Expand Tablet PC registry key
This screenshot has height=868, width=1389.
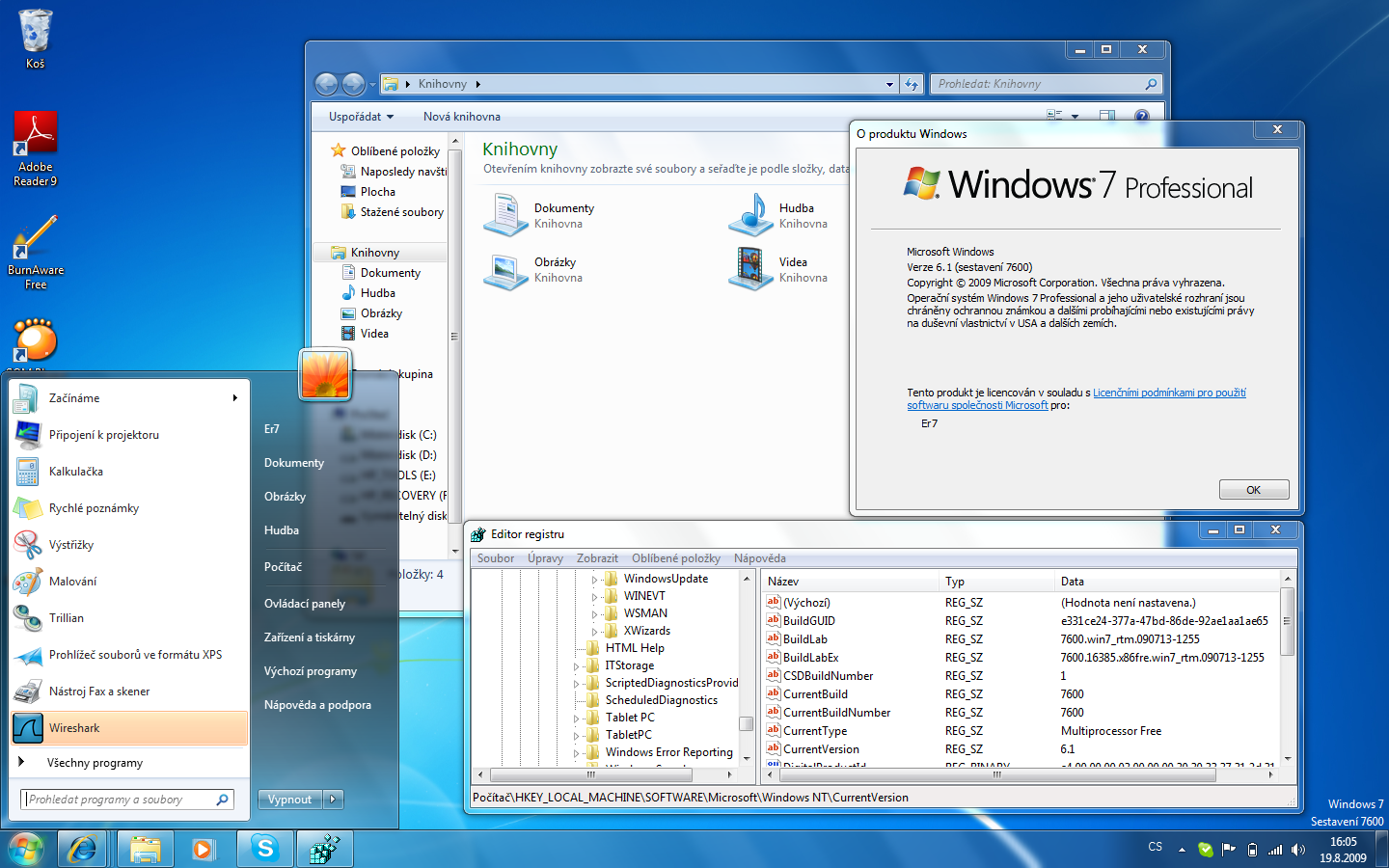coord(577,718)
